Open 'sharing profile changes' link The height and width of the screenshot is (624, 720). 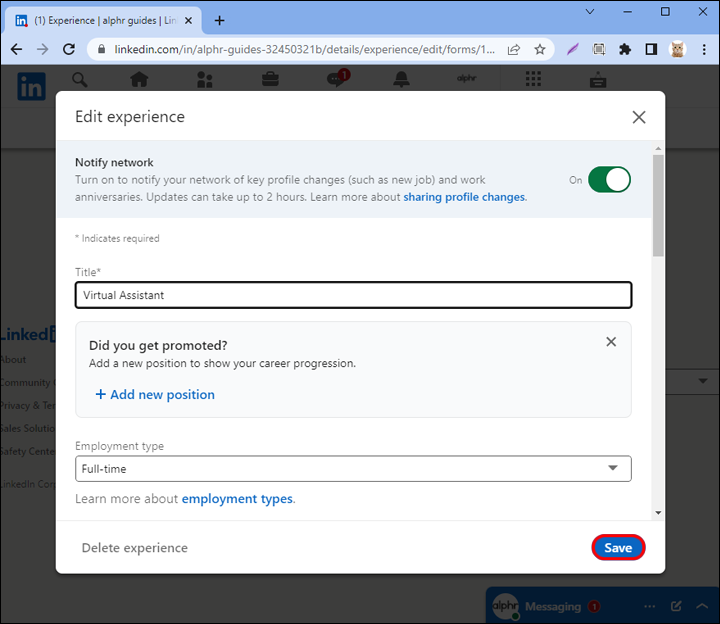point(464,197)
